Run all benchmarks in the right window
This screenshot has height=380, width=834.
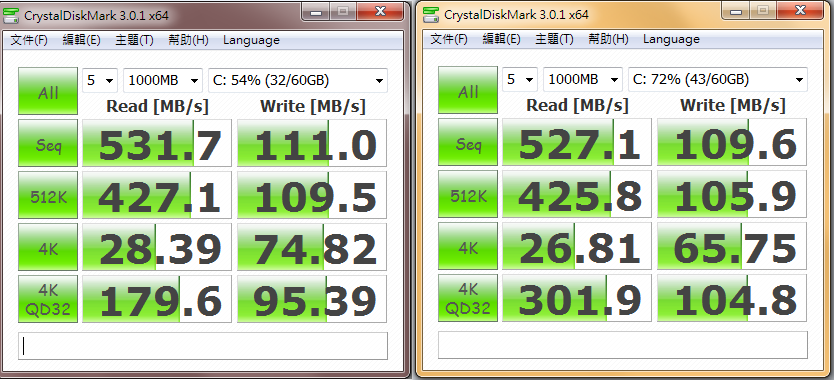click(x=468, y=90)
